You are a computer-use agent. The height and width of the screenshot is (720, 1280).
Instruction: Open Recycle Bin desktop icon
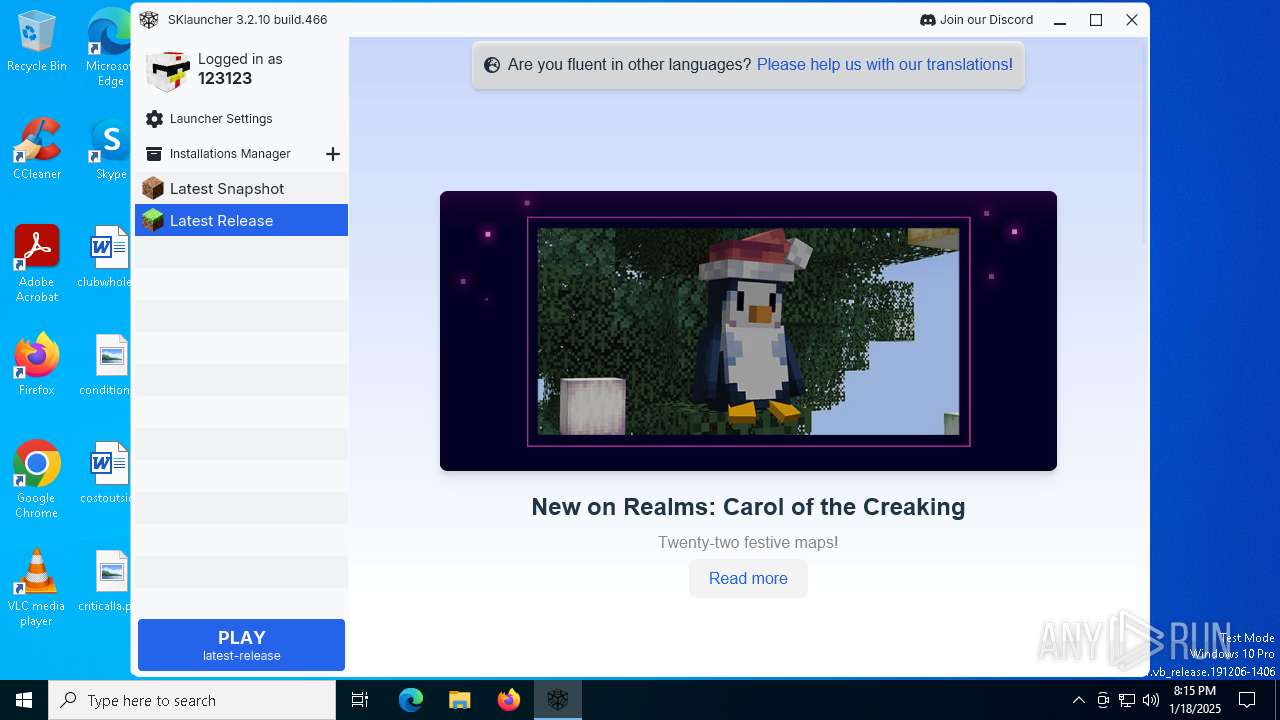[x=37, y=42]
